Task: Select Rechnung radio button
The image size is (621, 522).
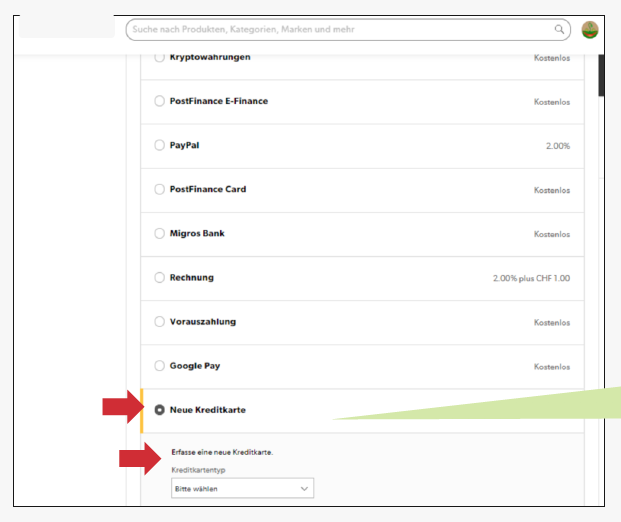Action: tap(159, 277)
